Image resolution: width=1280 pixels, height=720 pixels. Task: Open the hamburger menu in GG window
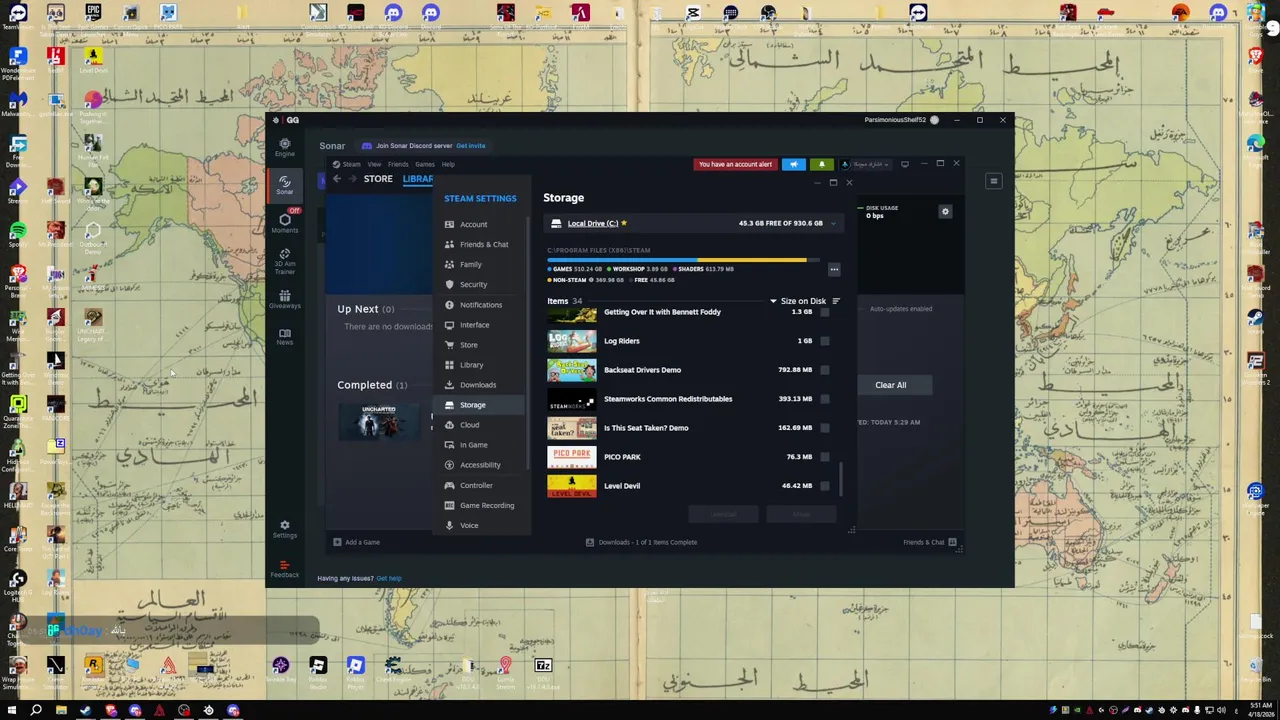tap(993, 181)
